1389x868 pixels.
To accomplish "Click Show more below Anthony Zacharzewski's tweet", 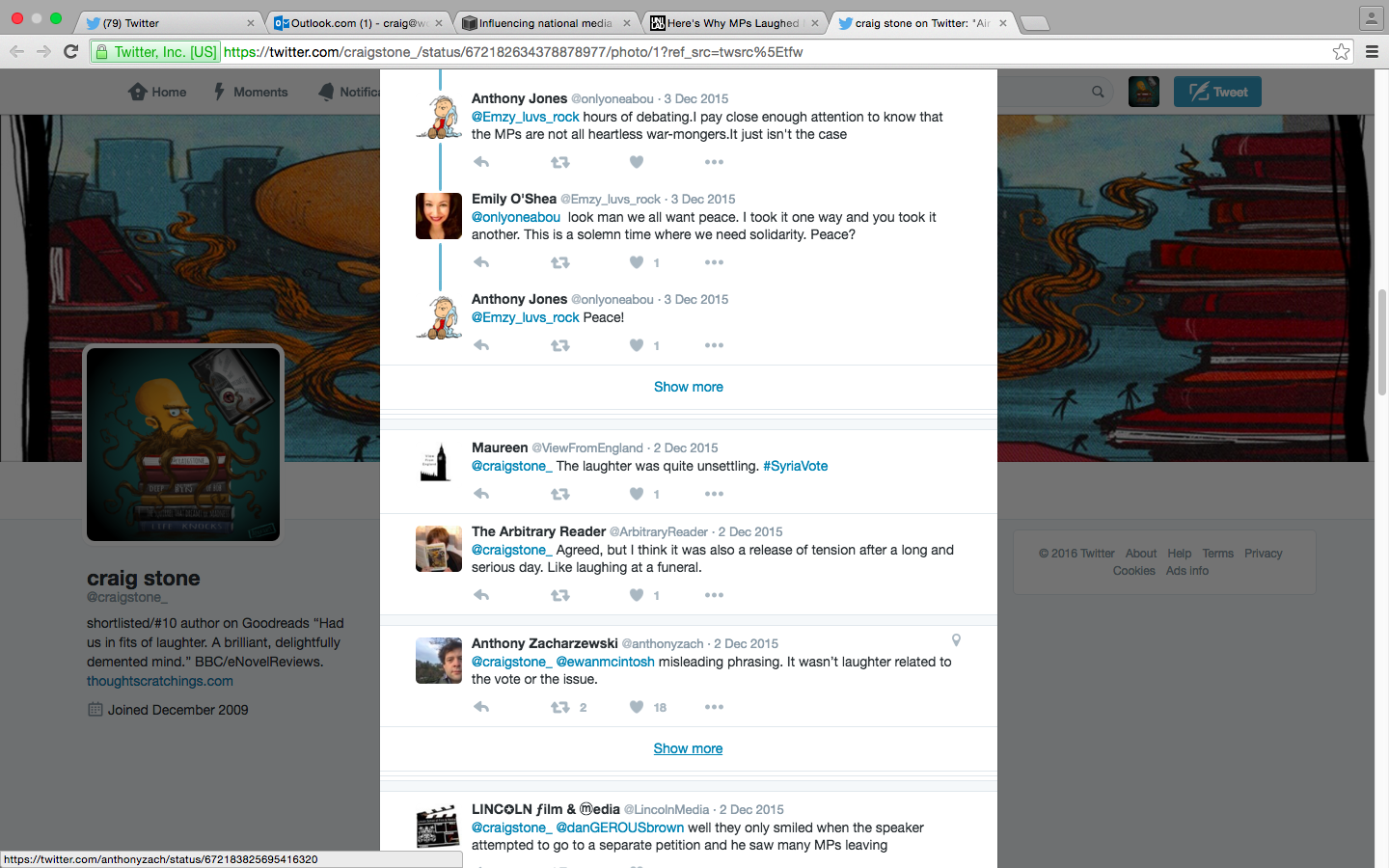I will pos(689,748).
